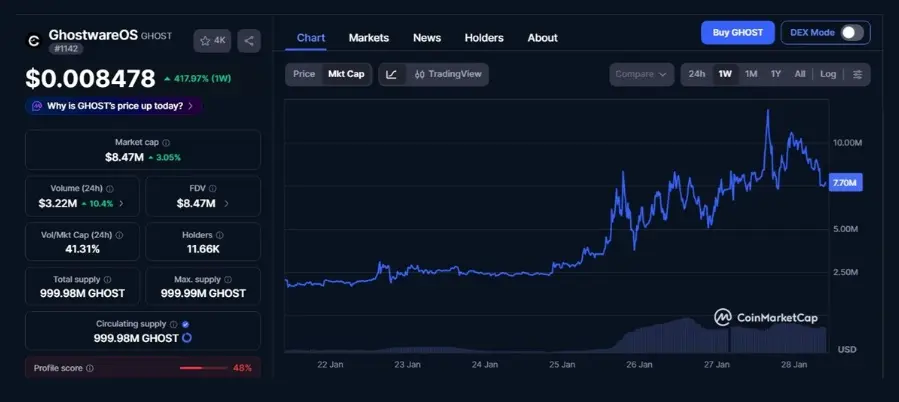
Task: Set chart range to All
Action: 800,74
